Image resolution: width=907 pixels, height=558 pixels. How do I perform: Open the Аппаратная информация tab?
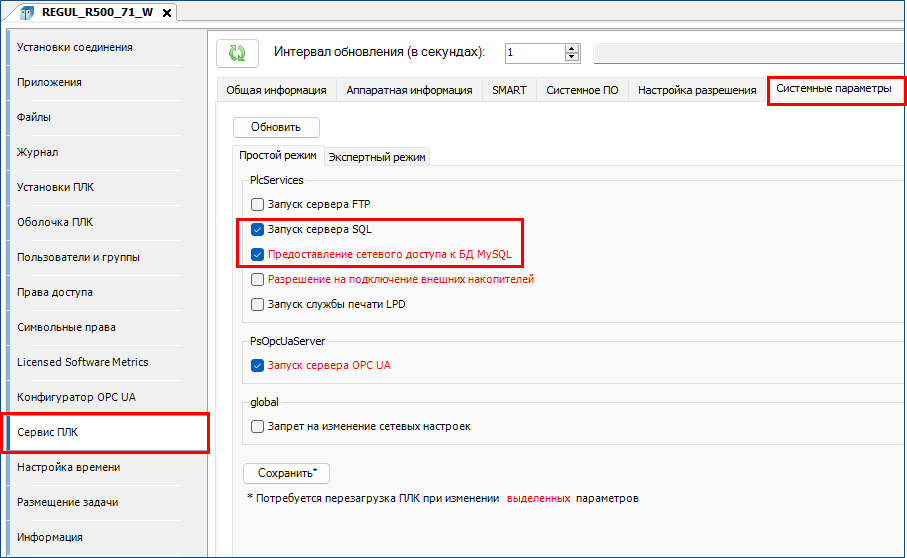pos(409,90)
